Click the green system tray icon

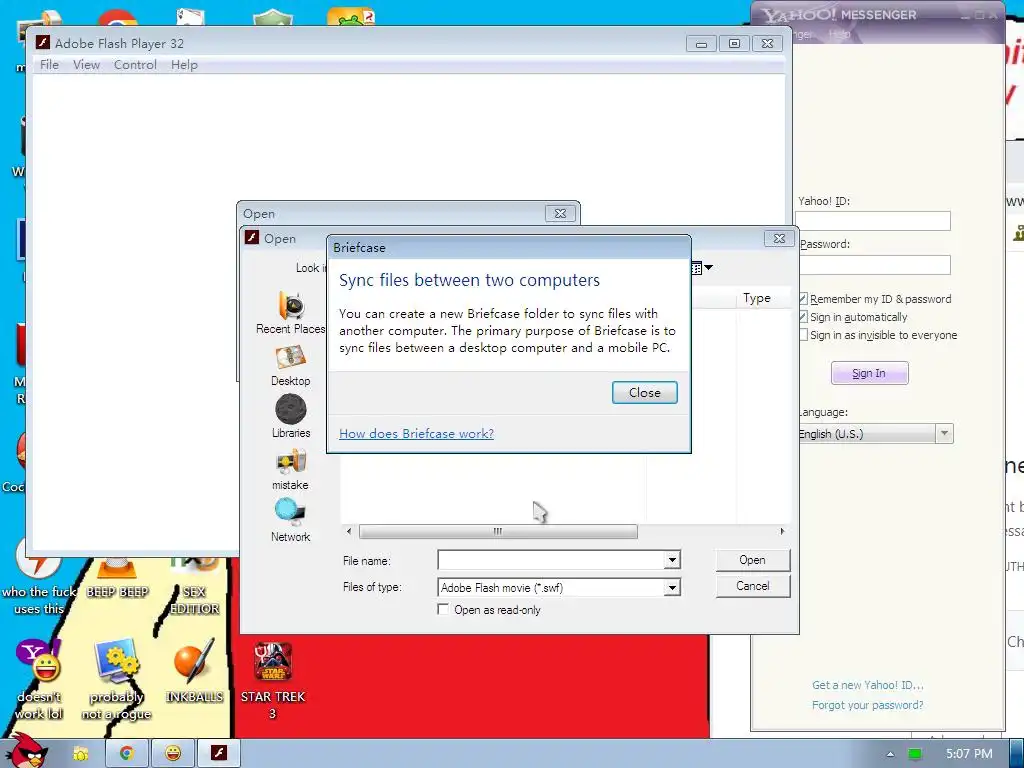[915, 754]
